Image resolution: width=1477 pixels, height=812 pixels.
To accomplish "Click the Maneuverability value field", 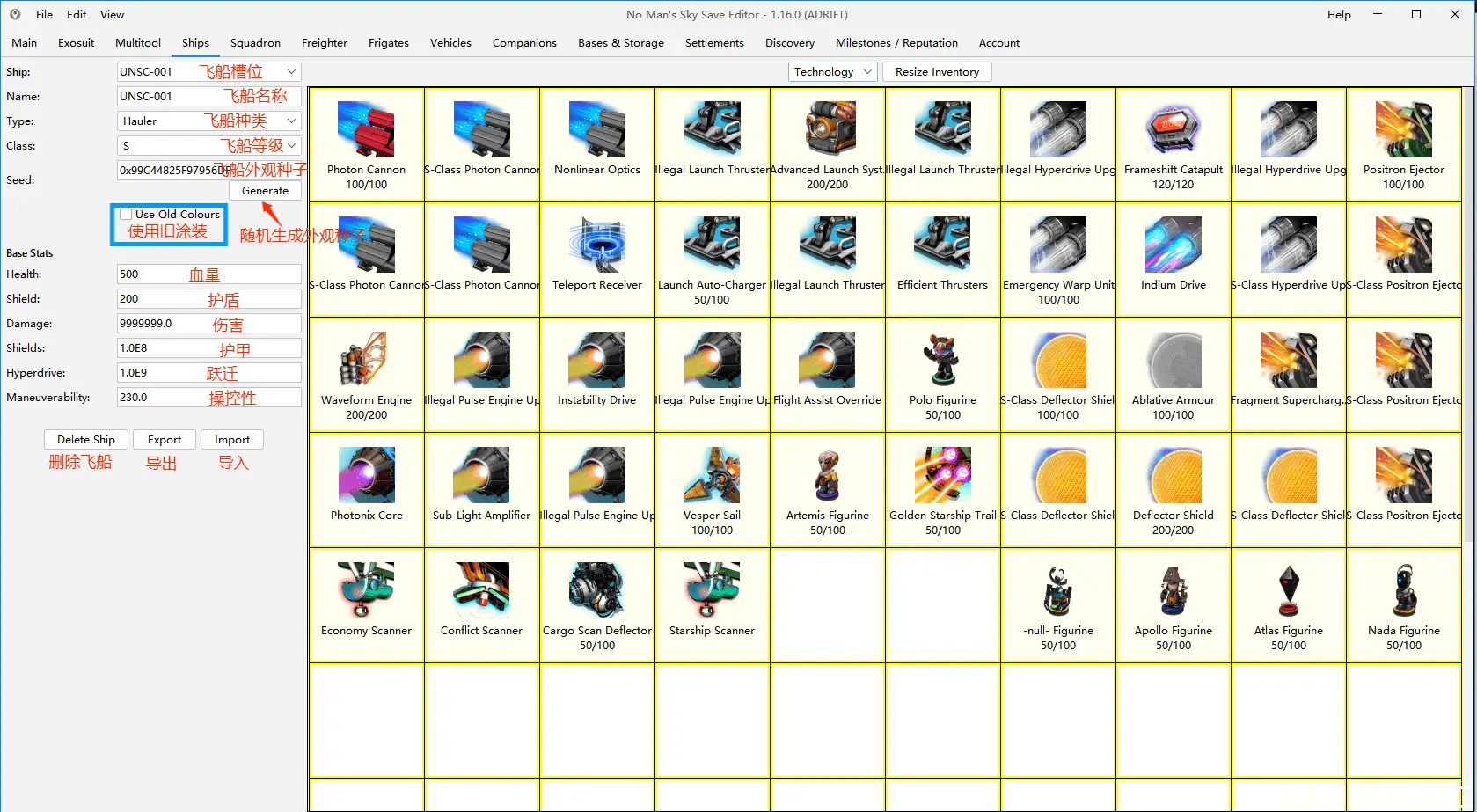I will tap(209, 398).
